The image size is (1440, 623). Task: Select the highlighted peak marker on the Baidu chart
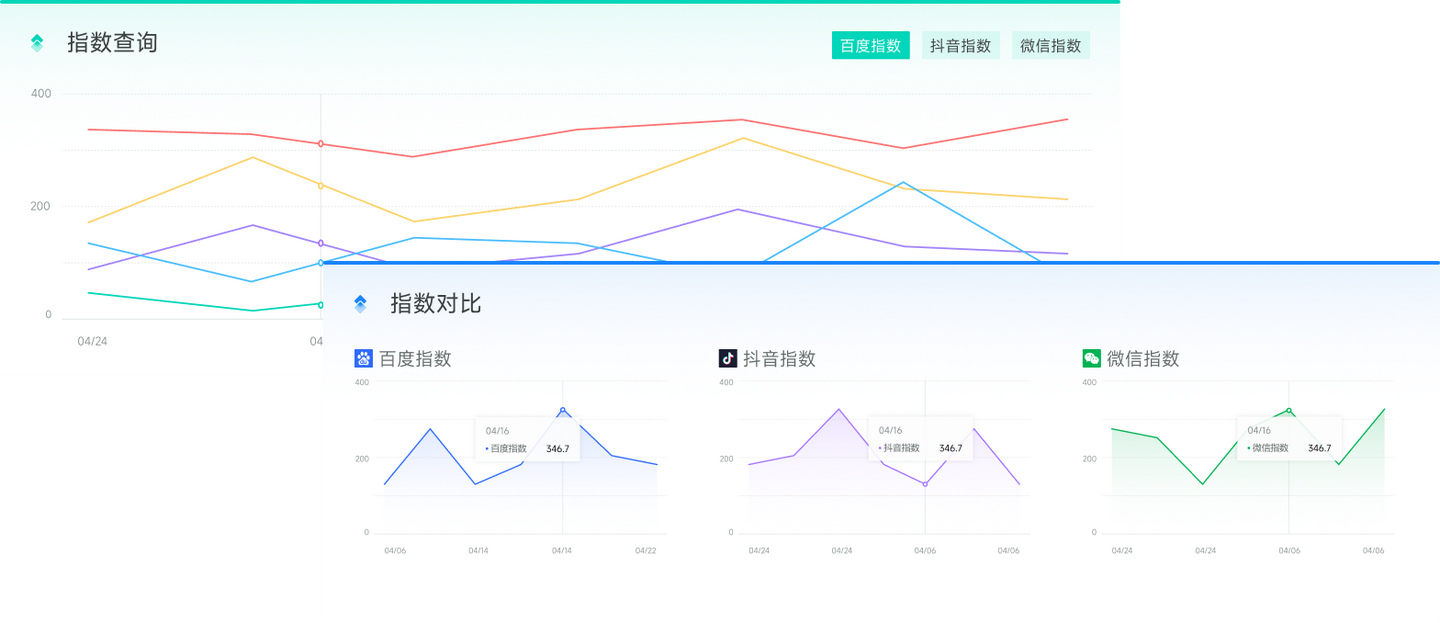click(563, 410)
